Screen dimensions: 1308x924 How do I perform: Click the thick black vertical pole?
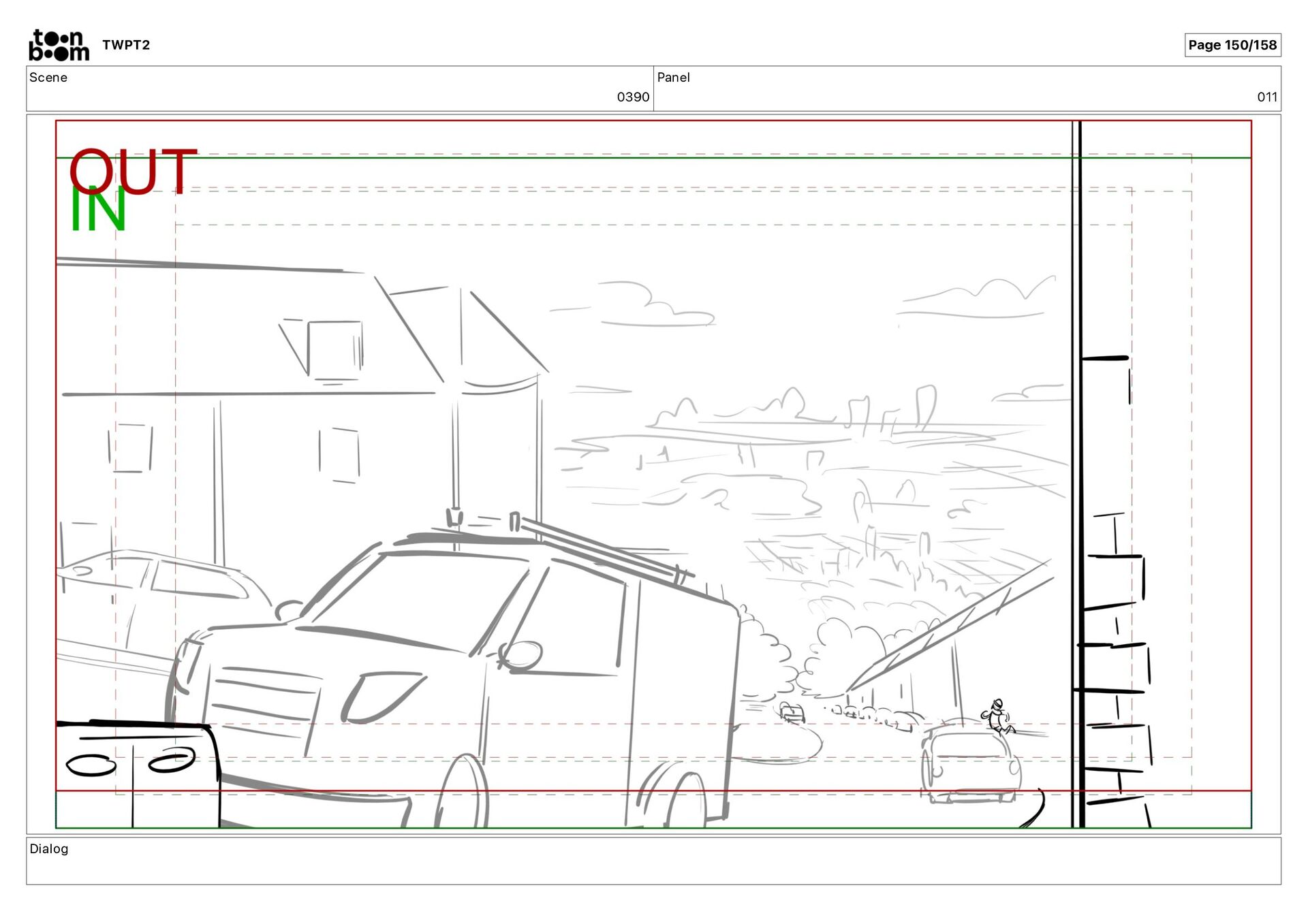coord(1077,477)
